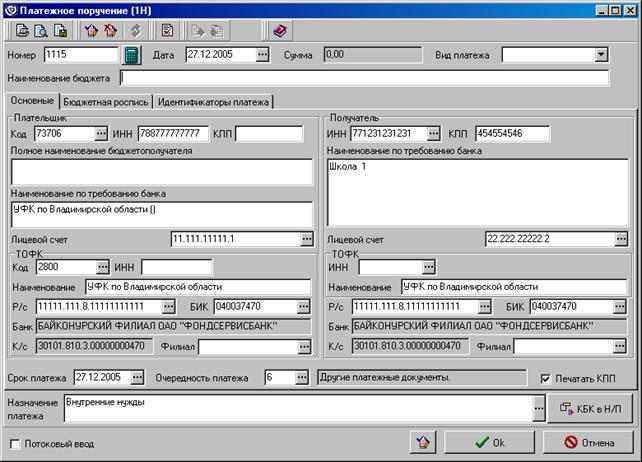Viewport: 642px width, 462px height.
Task: Open help via the purple book icon
Action: pyautogui.click(x=280, y=31)
